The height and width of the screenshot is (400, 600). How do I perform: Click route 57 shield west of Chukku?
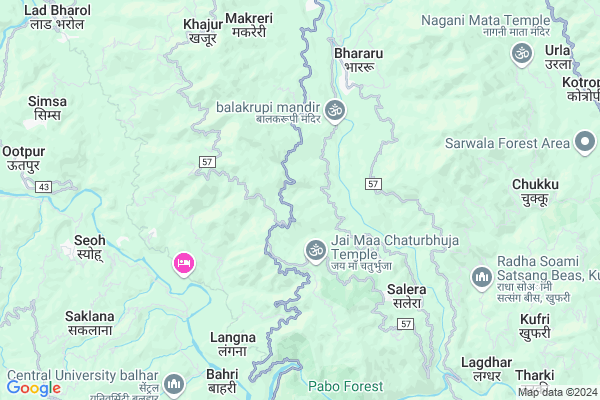coord(373,184)
